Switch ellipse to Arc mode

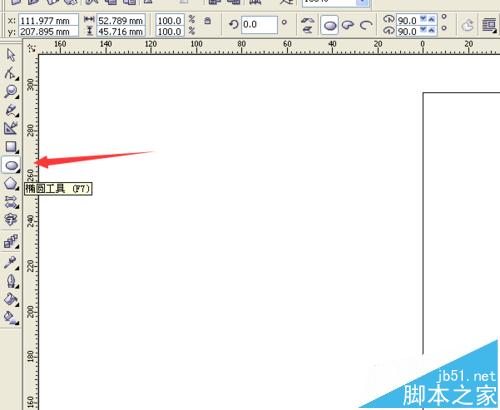pyautogui.click(x=366, y=25)
